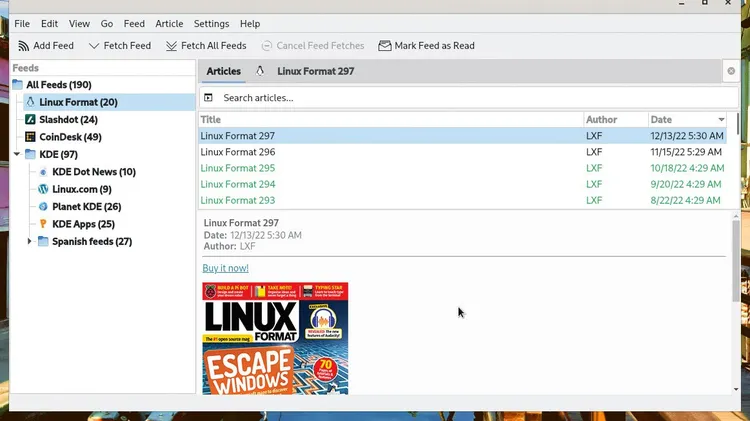Click the article view scroll down arrow
Screen dimensions: 750x421
736,389
